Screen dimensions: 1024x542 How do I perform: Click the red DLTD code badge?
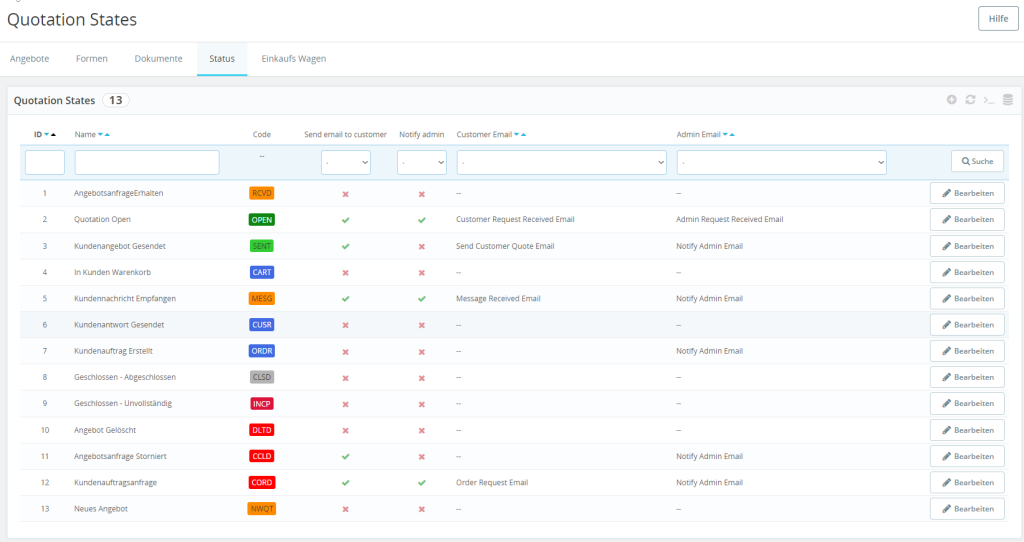262,430
